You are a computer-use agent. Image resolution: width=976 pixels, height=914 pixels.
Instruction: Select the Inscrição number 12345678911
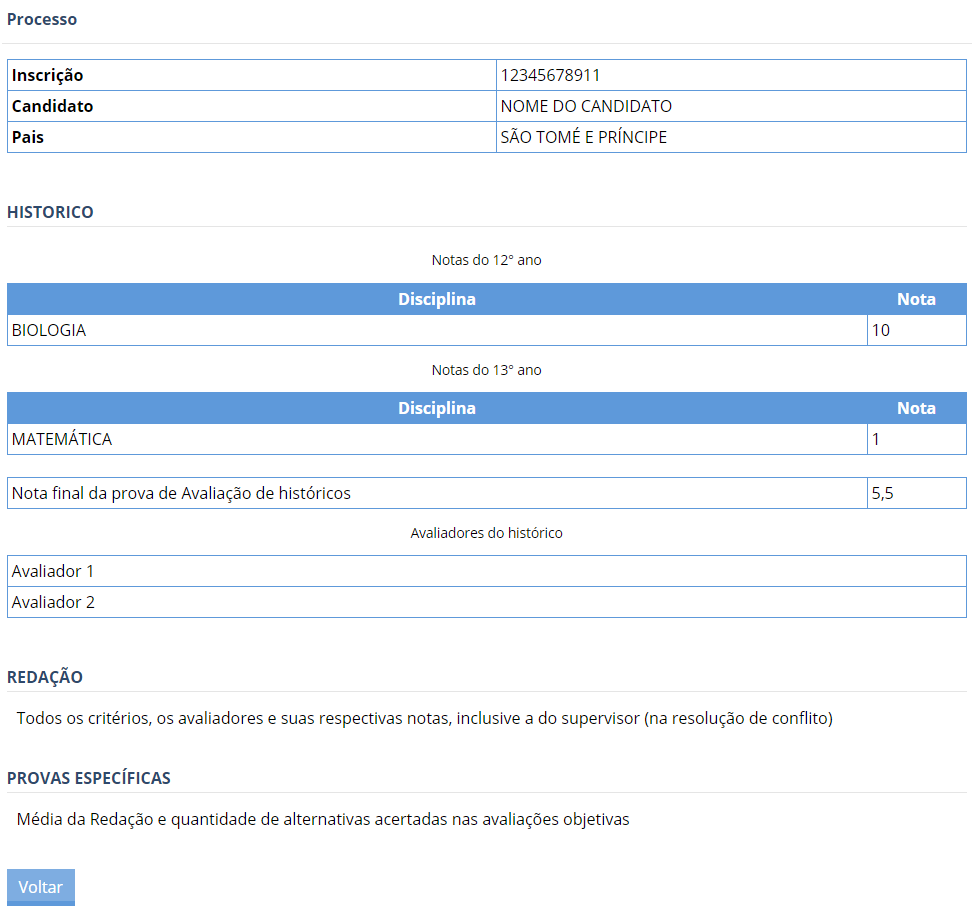(548, 74)
